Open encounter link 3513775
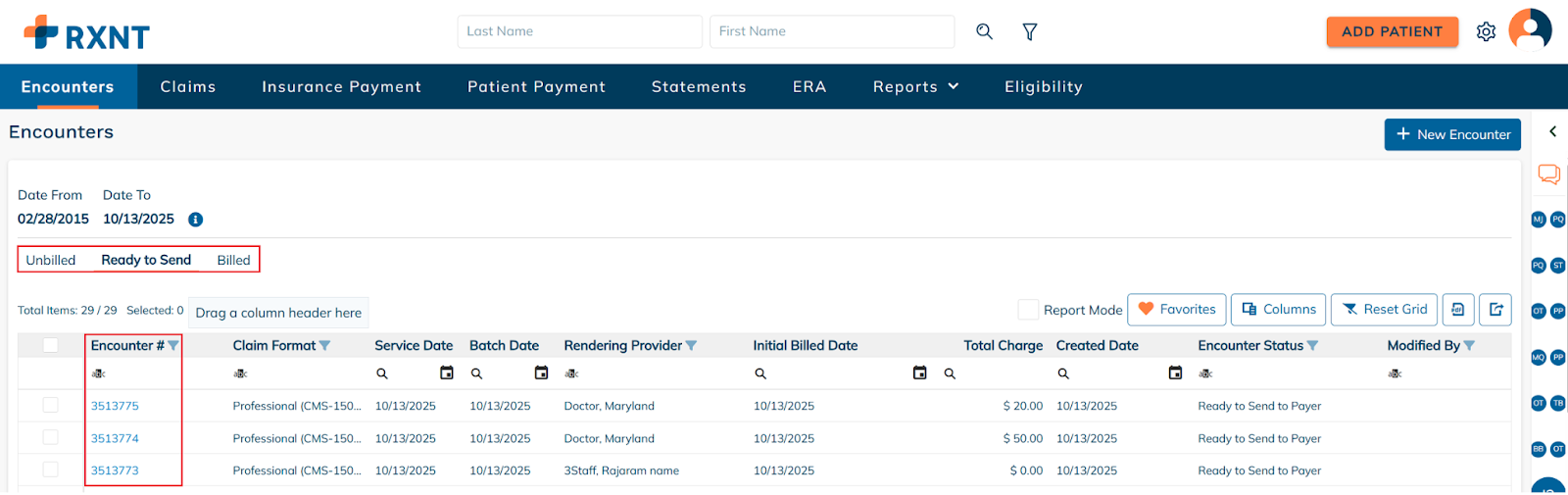This screenshot has height=495, width=1568. point(115,406)
